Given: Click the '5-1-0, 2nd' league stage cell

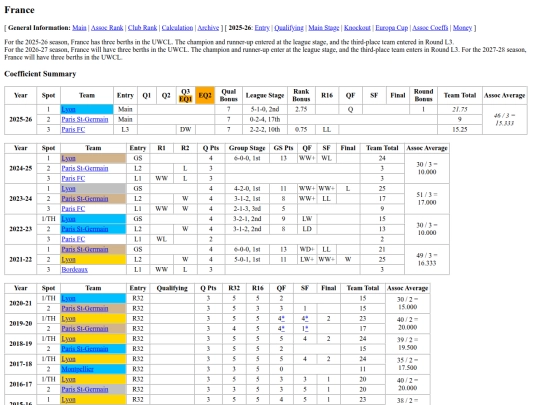Looking at the screenshot, I should (x=264, y=110).
